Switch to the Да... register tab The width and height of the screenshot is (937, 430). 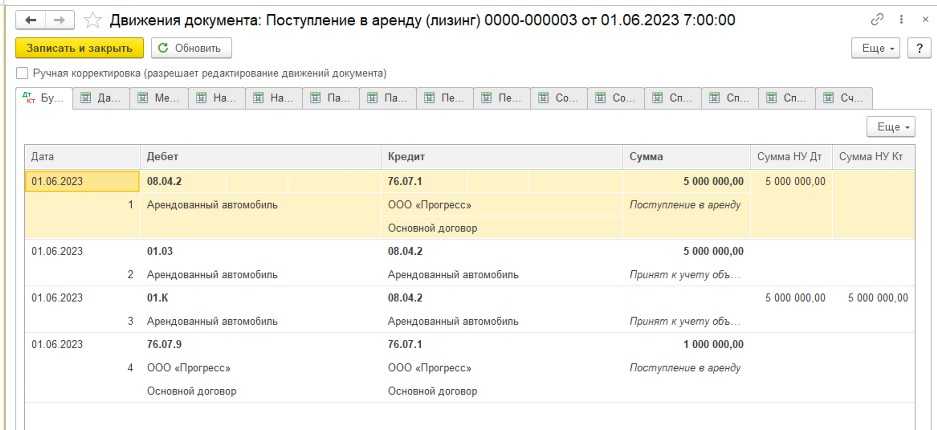pyautogui.click(x=101, y=99)
